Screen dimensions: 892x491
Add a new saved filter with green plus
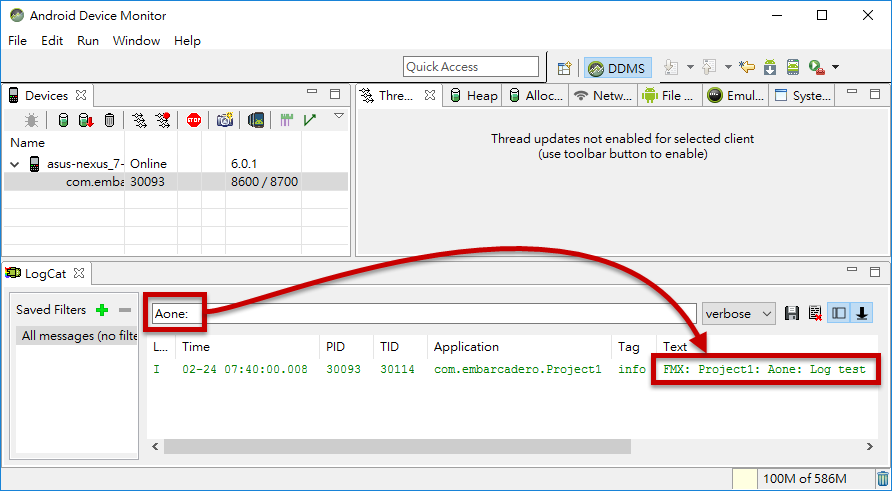[x=102, y=310]
